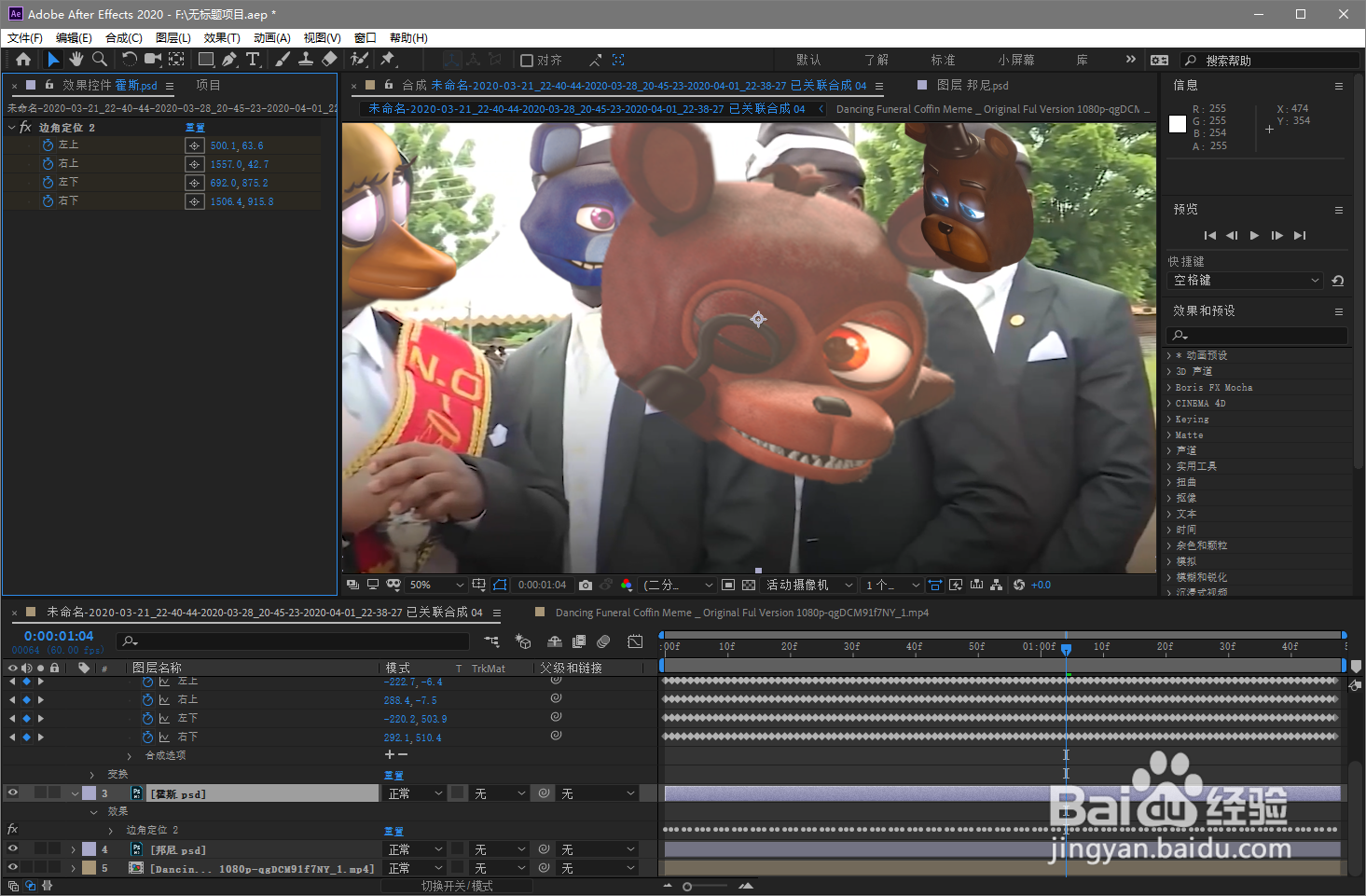Jump to first frame in preview panel
1366x896 pixels.
point(1209,236)
